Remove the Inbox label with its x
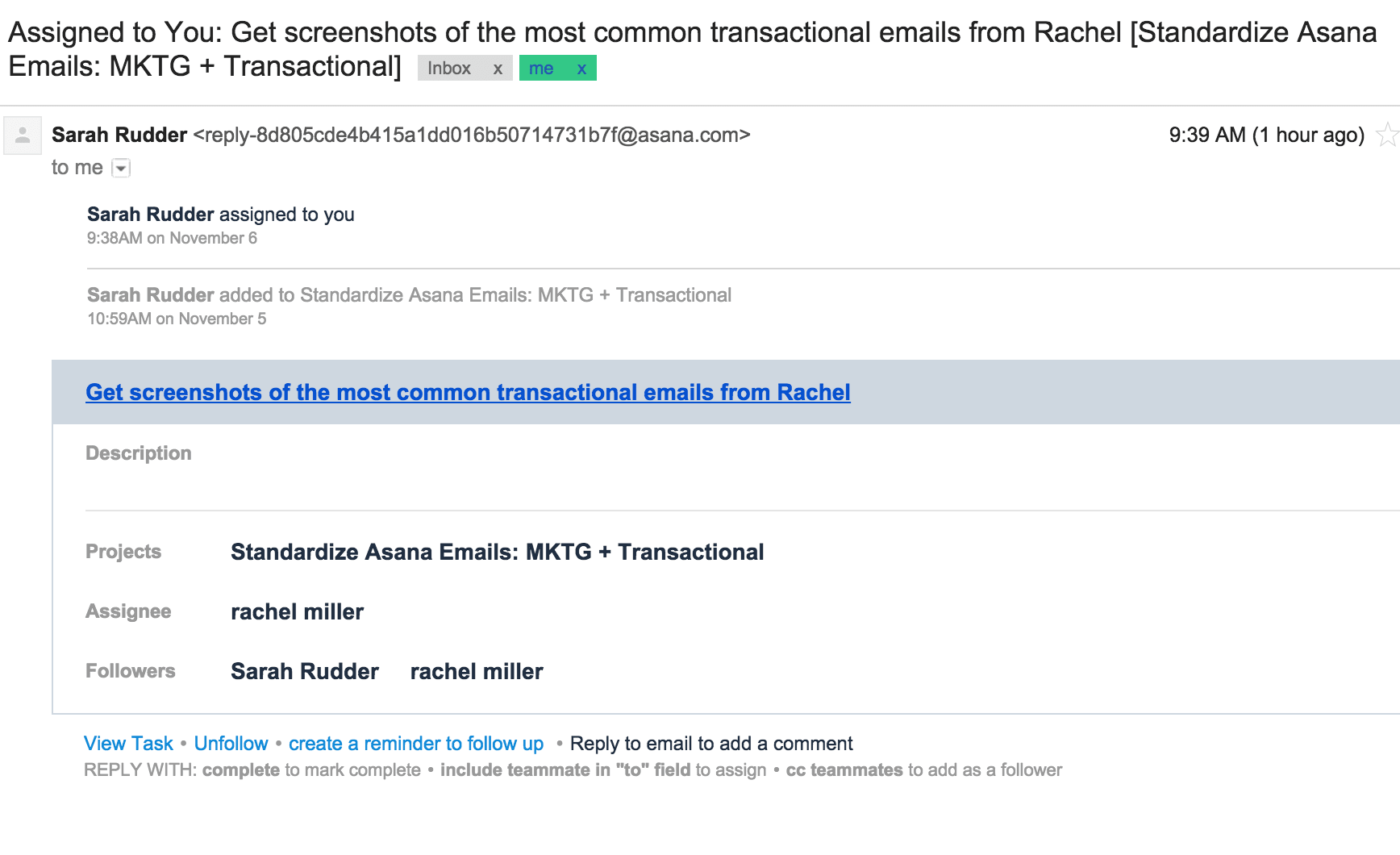 pos(498,69)
